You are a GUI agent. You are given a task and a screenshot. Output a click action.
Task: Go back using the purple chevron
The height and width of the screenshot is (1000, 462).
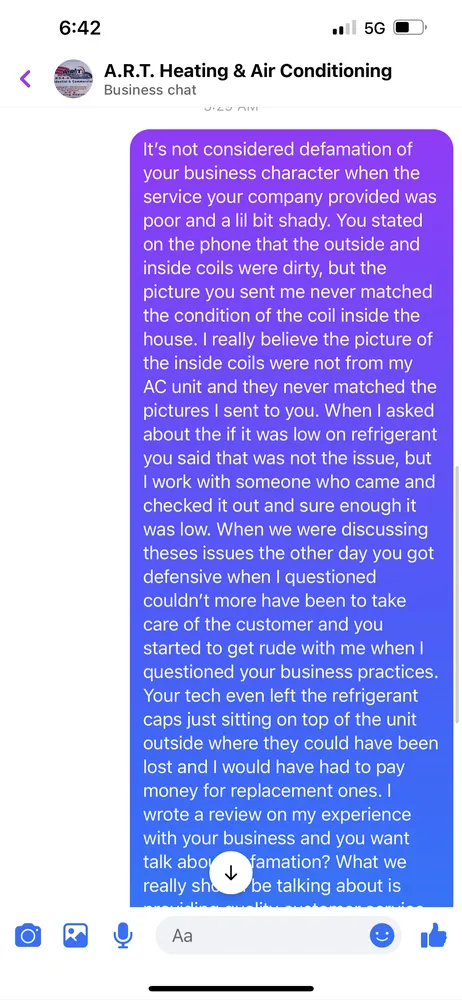point(26,79)
